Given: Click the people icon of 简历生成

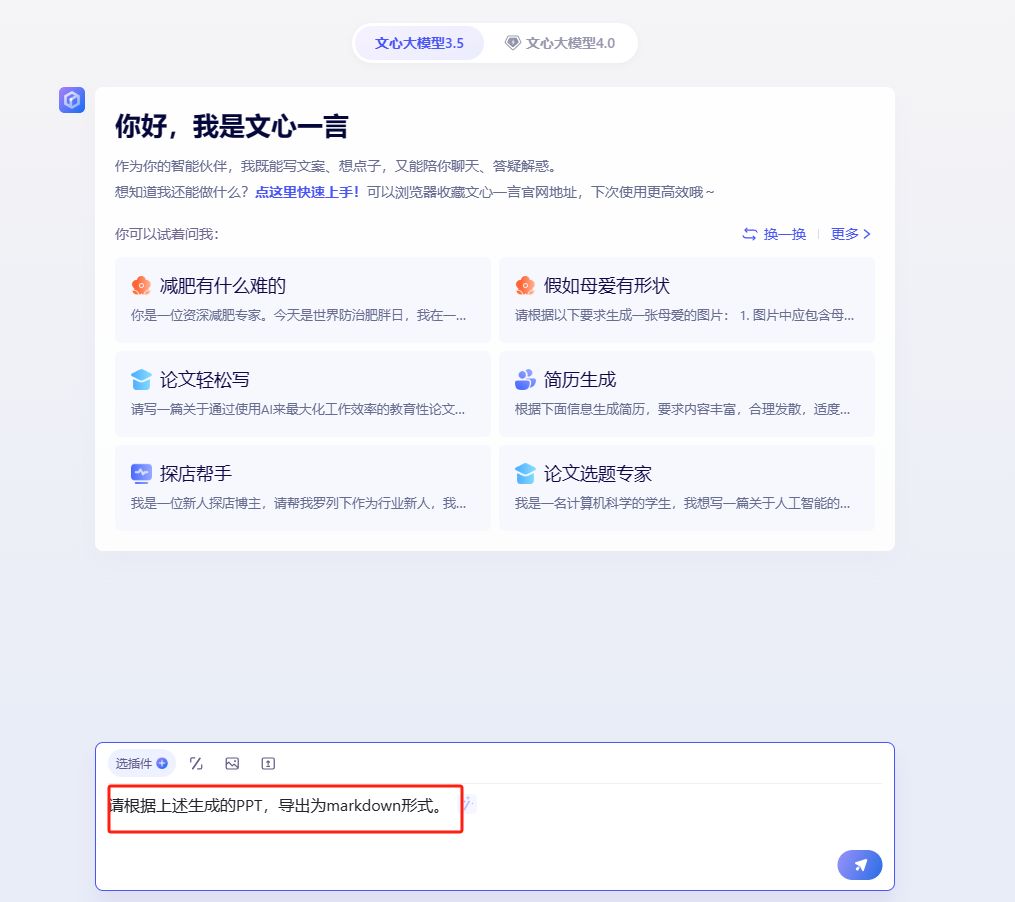Looking at the screenshot, I should [525, 379].
